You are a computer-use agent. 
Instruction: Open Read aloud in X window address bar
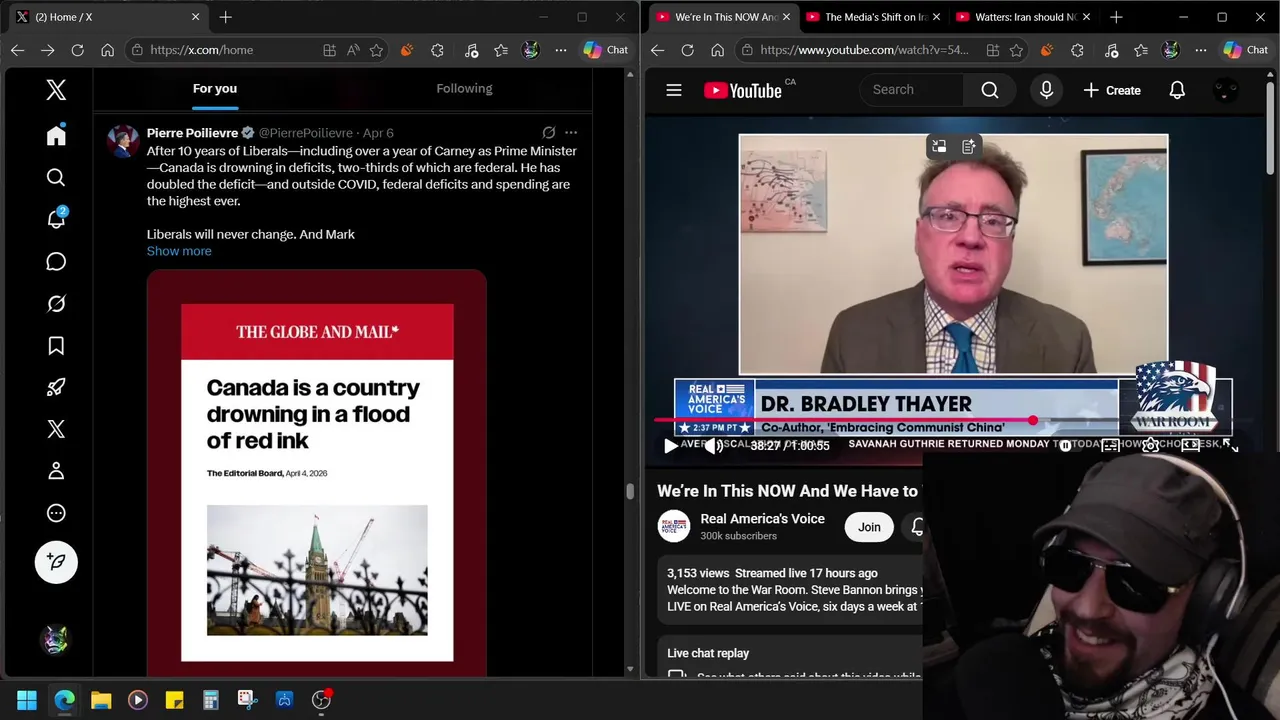click(x=353, y=50)
